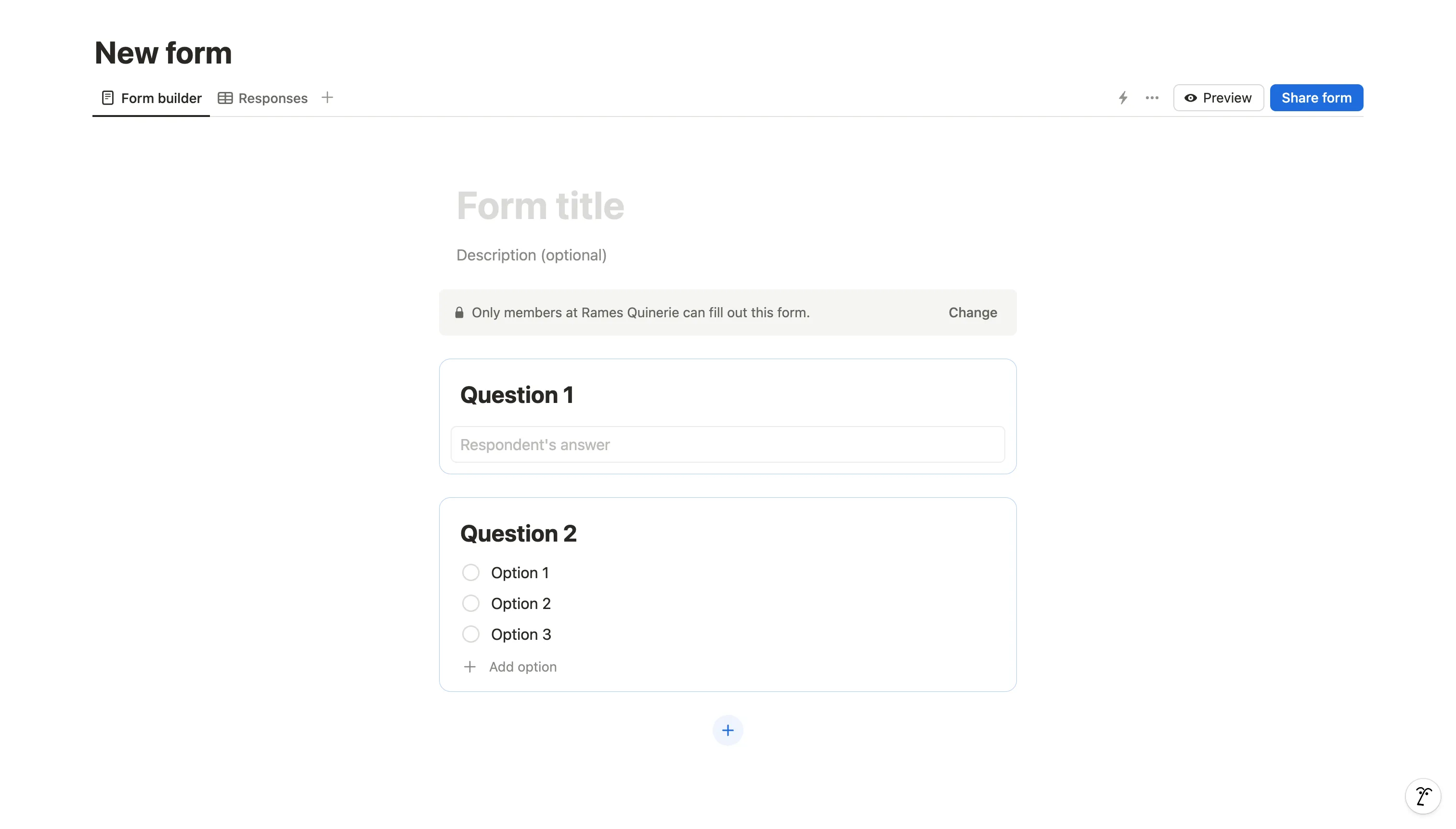The image size is (1456, 829).
Task: Click the Respondent's answer input field
Action: point(728,444)
